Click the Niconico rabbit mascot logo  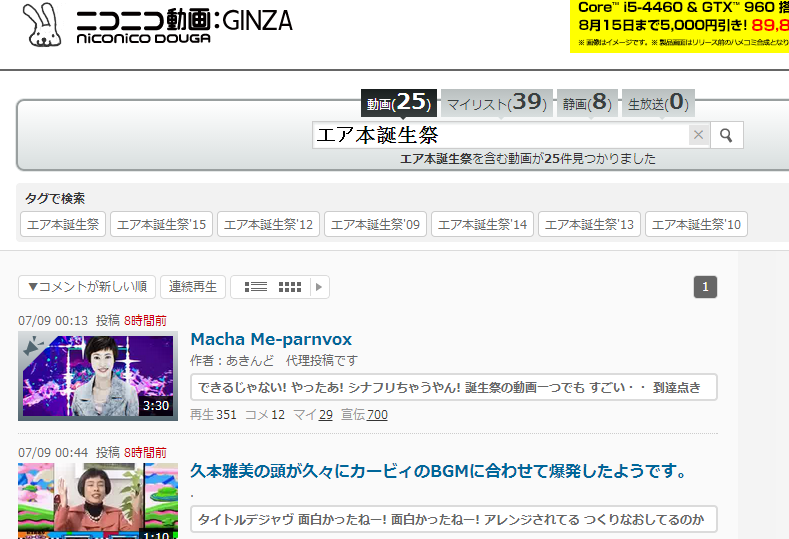click(42, 25)
